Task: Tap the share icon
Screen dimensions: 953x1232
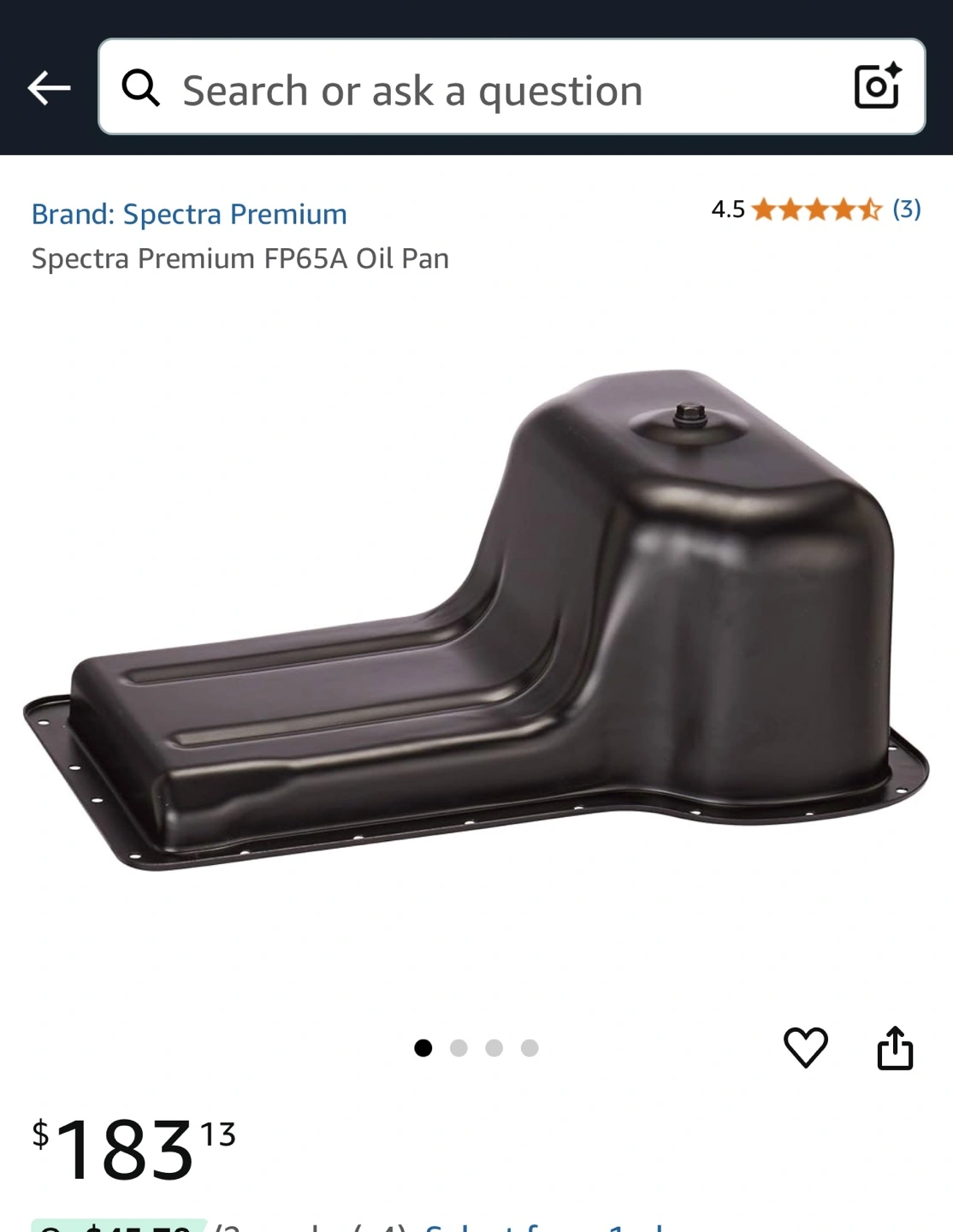Action: coord(895,1047)
